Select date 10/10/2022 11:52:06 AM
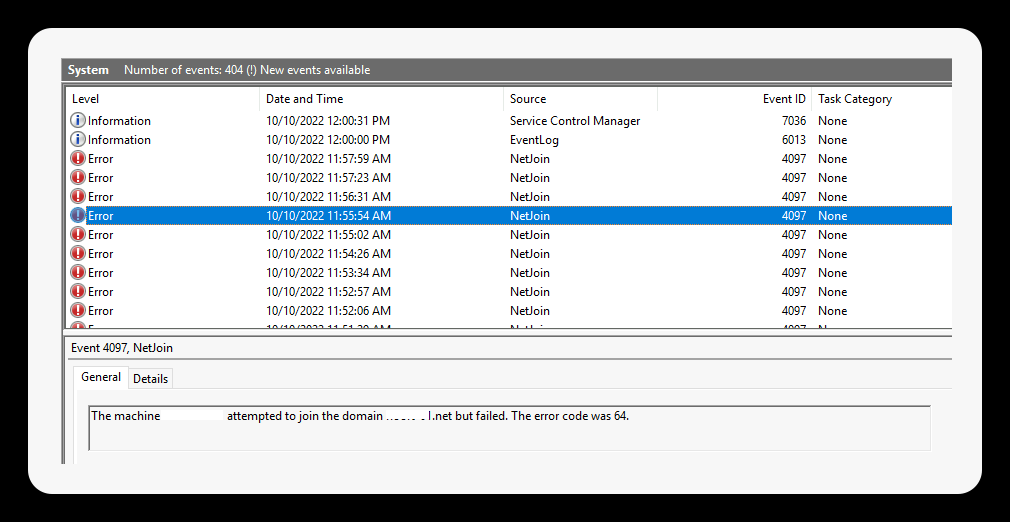This screenshot has height=522, width=1010. coord(328,311)
